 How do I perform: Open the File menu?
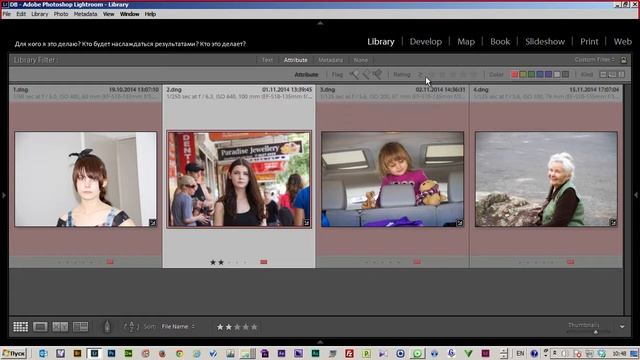click(7, 14)
